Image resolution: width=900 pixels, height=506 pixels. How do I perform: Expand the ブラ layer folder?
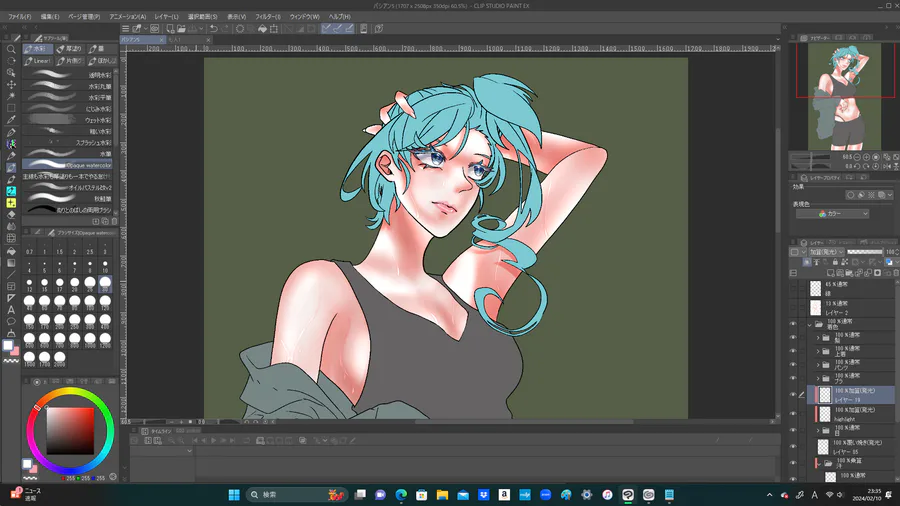[x=818, y=379]
